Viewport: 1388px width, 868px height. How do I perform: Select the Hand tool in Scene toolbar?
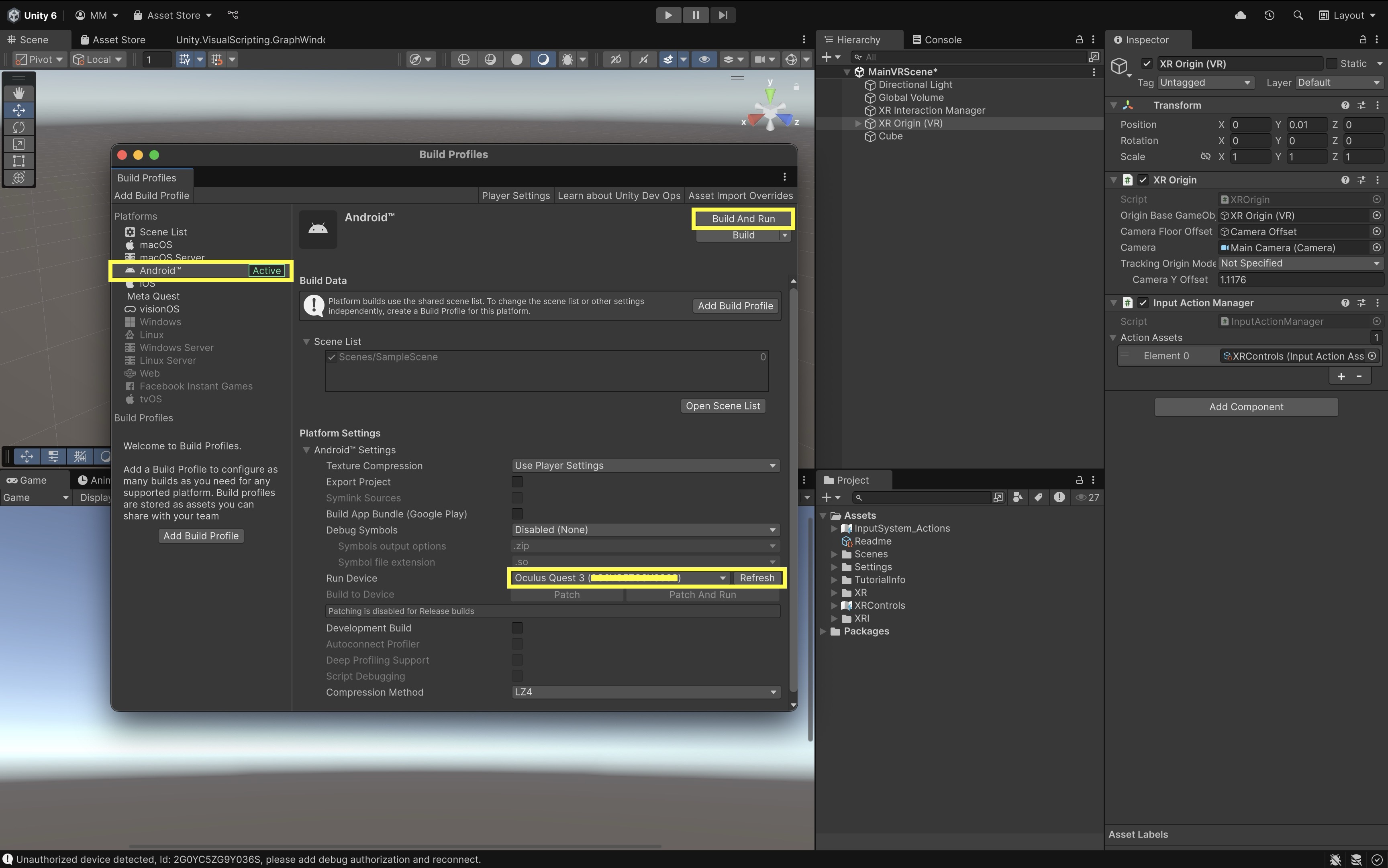pos(18,93)
